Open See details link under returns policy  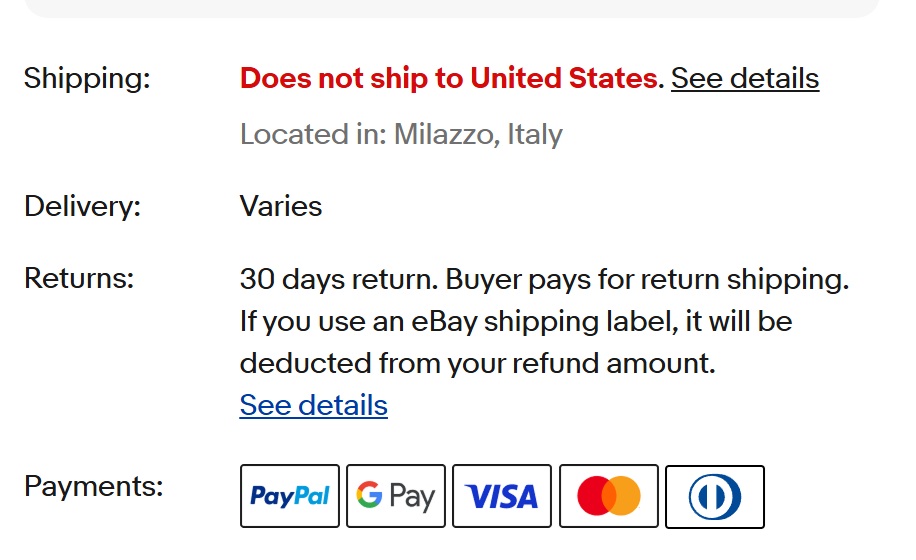coord(313,405)
